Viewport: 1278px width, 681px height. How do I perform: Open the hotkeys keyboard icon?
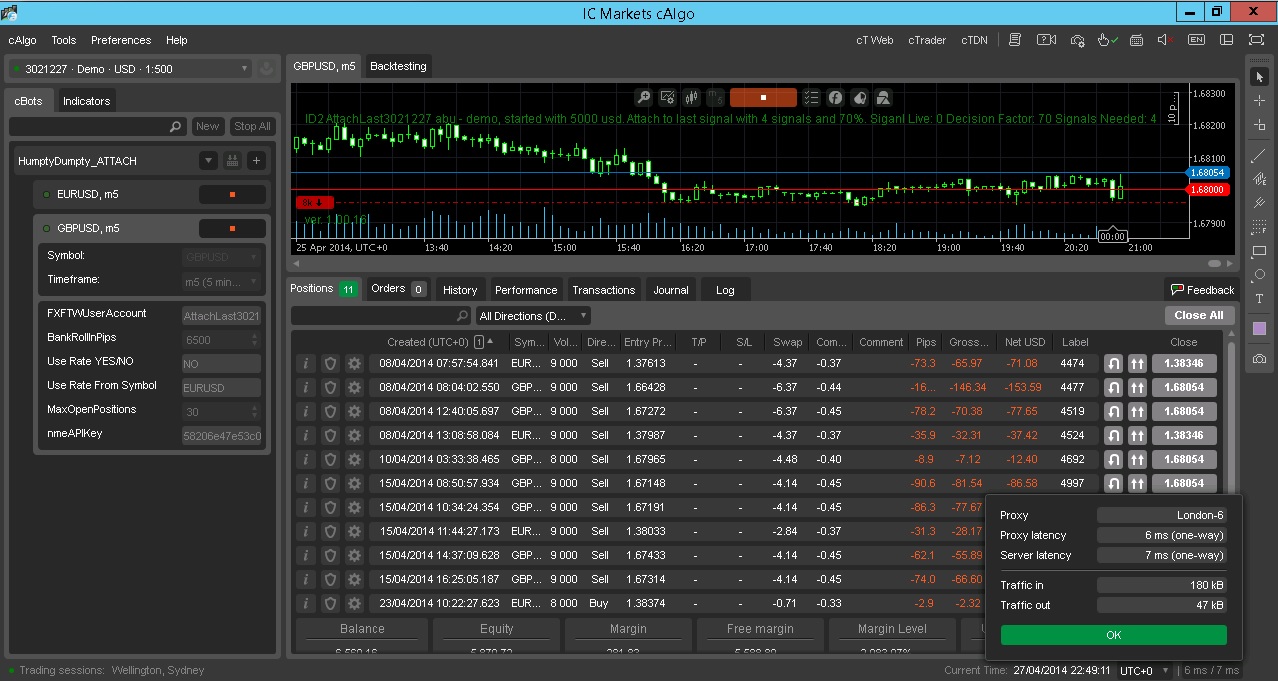point(1137,40)
